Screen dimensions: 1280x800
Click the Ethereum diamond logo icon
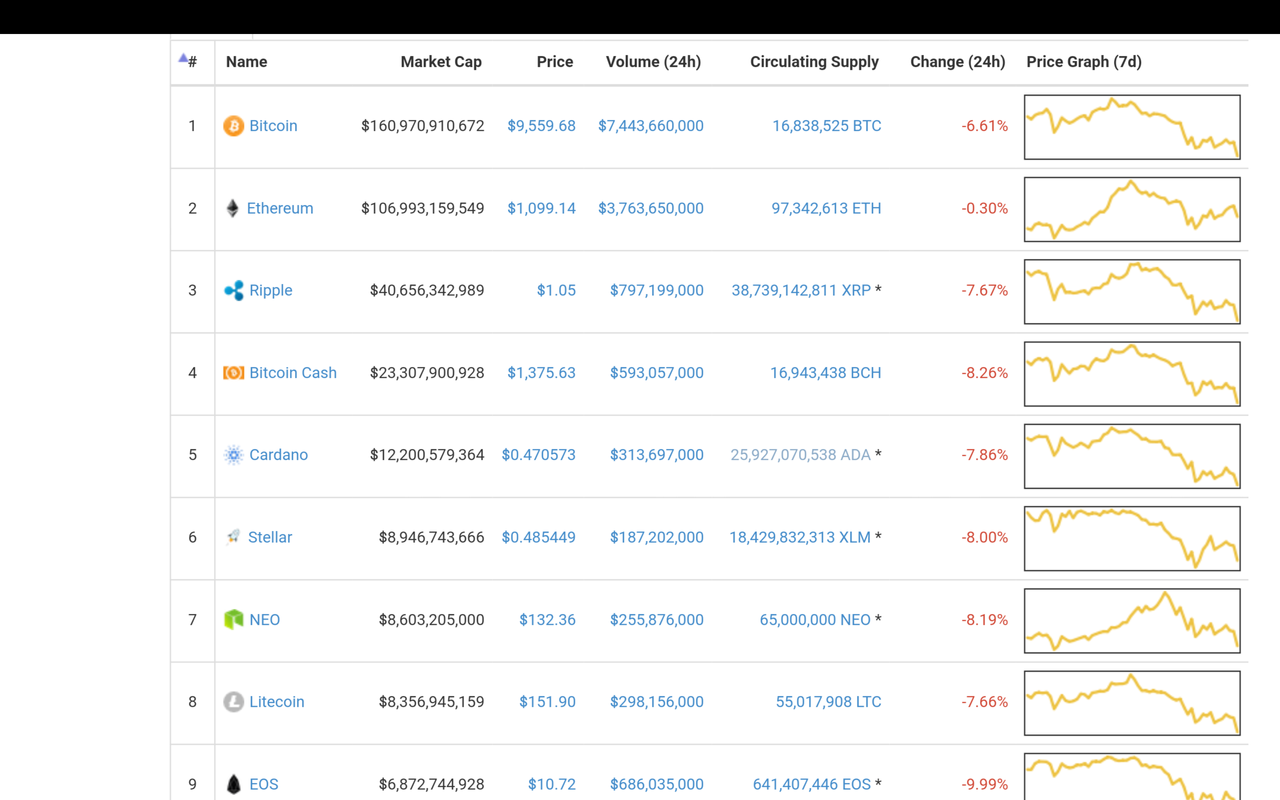[232, 208]
